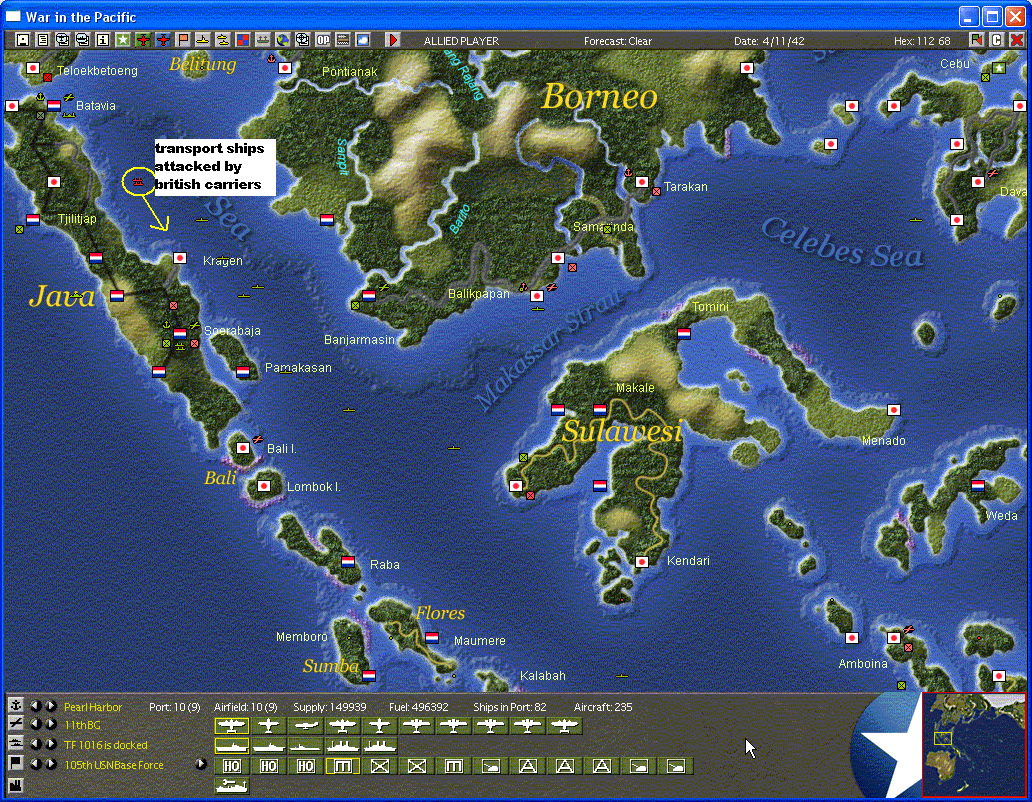
Task: Click the Japanese flag at Tarakan
Action: pos(642,182)
